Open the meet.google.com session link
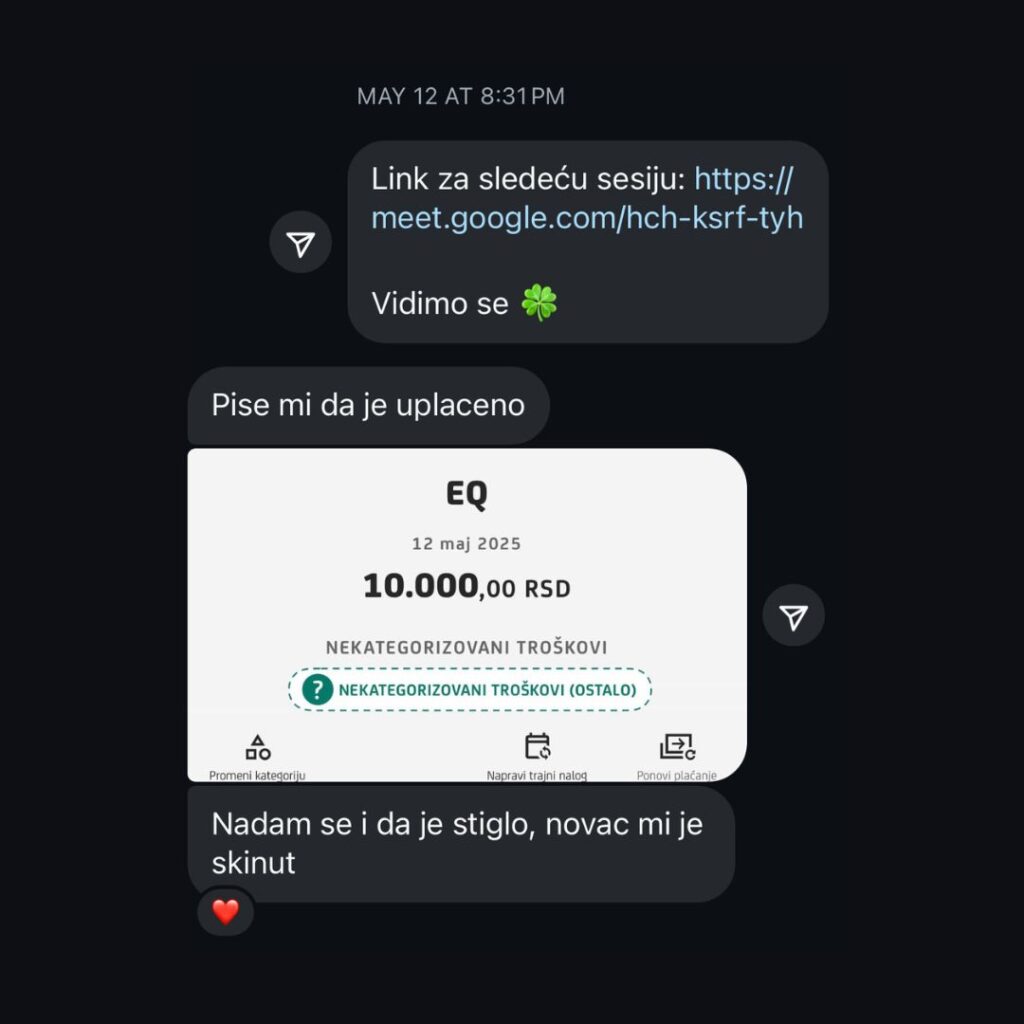The image size is (1024, 1024). pyautogui.click(x=587, y=218)
